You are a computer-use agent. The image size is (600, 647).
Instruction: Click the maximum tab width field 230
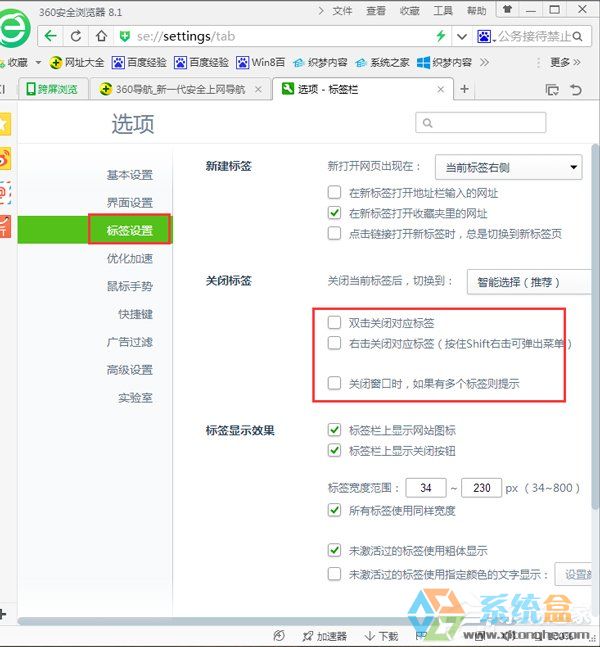coord(482,488)
